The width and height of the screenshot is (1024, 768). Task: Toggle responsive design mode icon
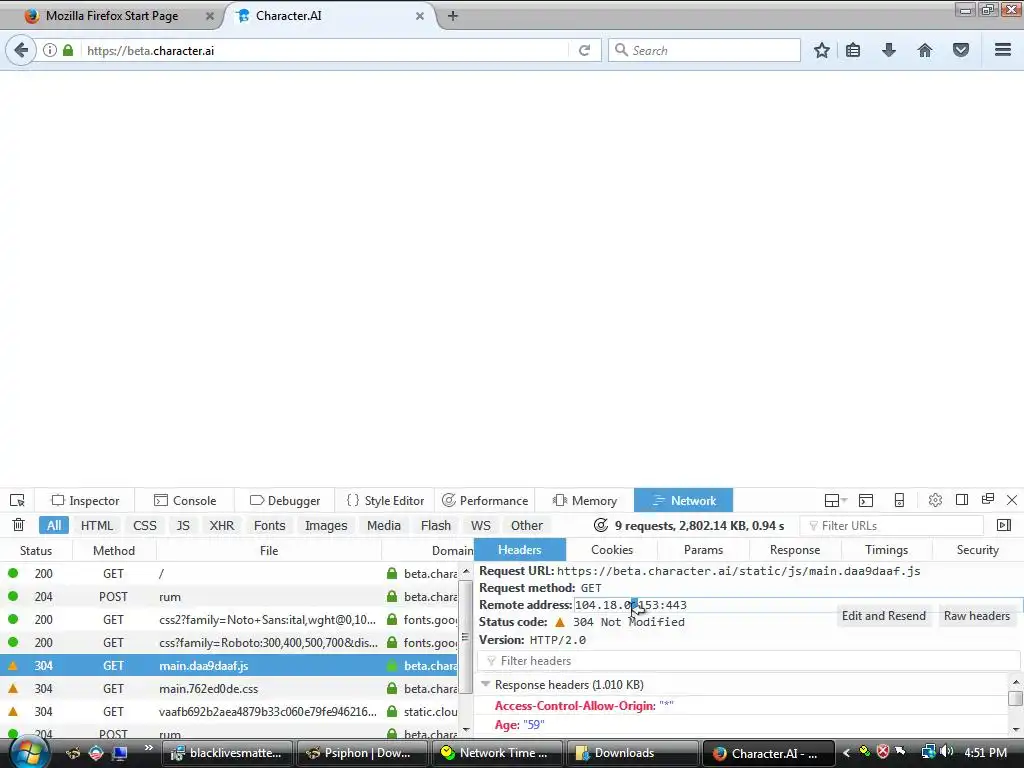(899, 500)
